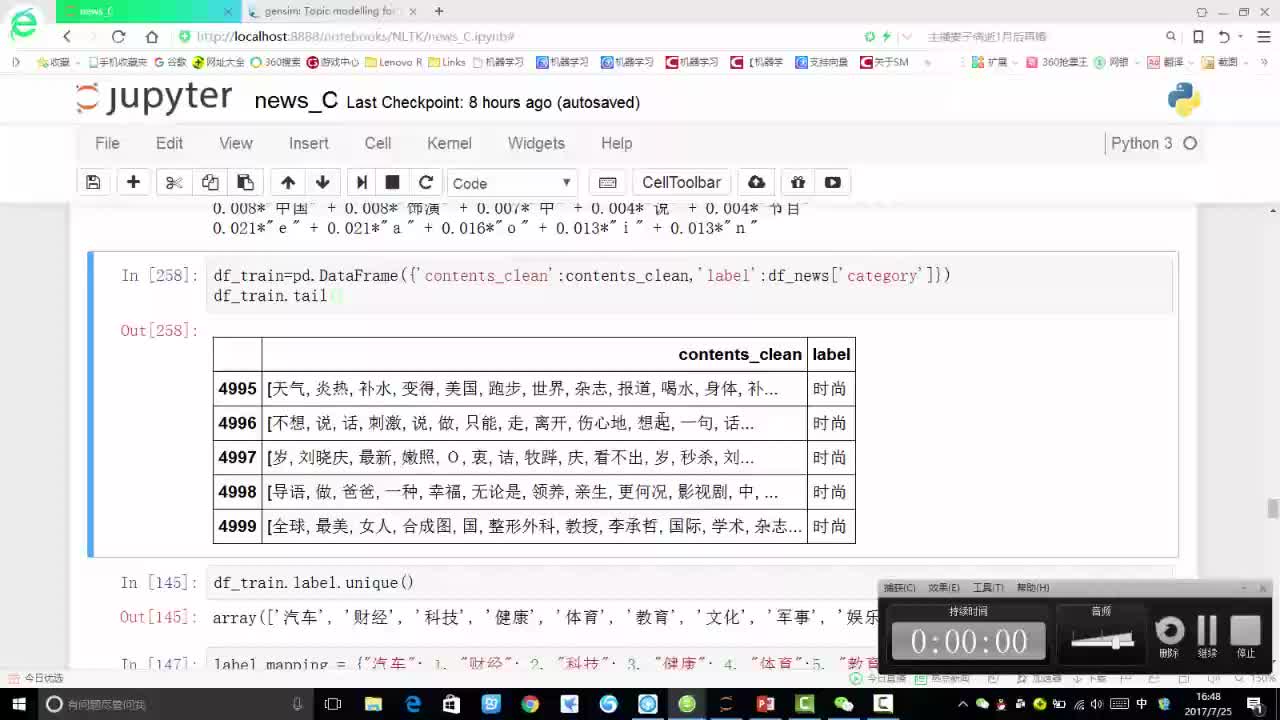Open WeChat from the taskbar
The width and height of the screenshot is (1280, 720).
click(844, 704)
